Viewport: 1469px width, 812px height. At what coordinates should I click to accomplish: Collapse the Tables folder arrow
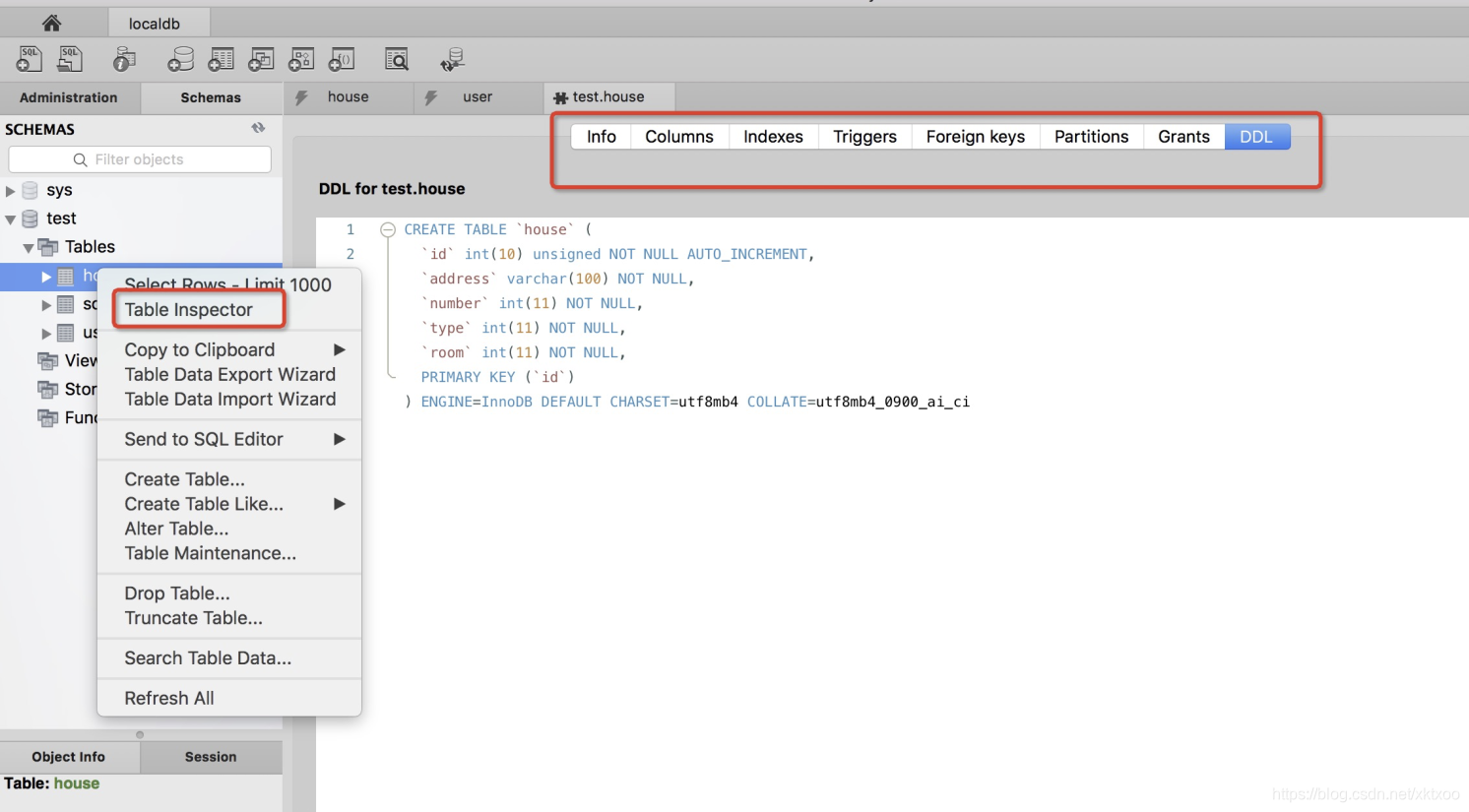pos(29,247)
